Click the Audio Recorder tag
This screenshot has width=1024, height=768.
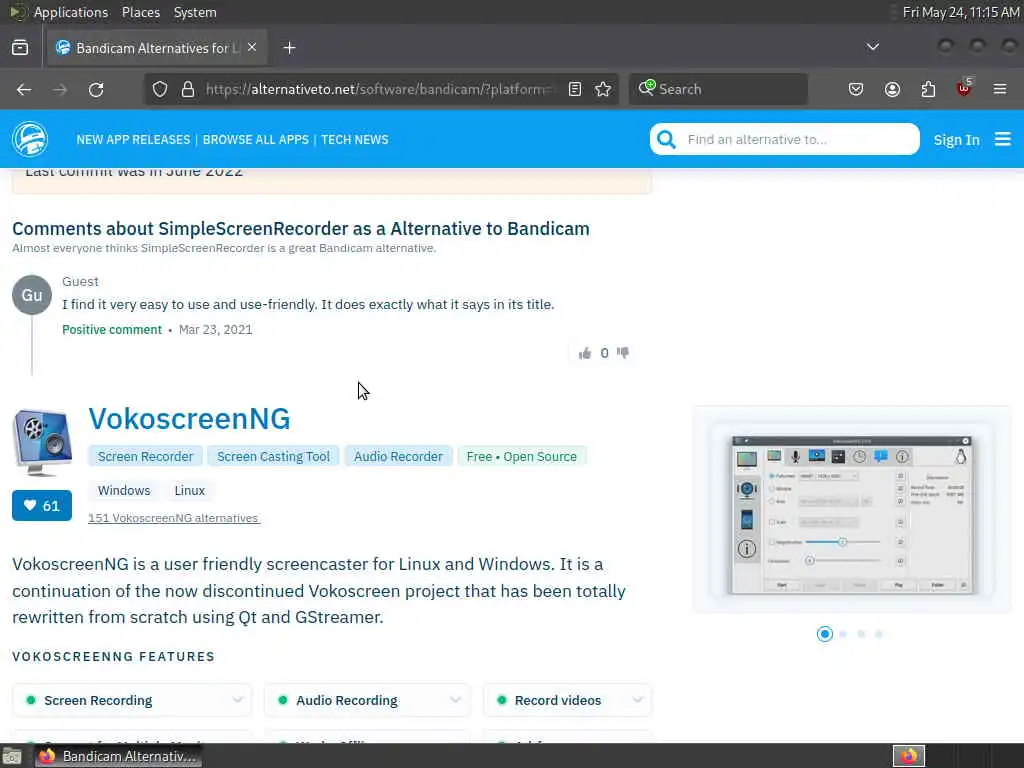pyautogui.click(x=398, y=456)
